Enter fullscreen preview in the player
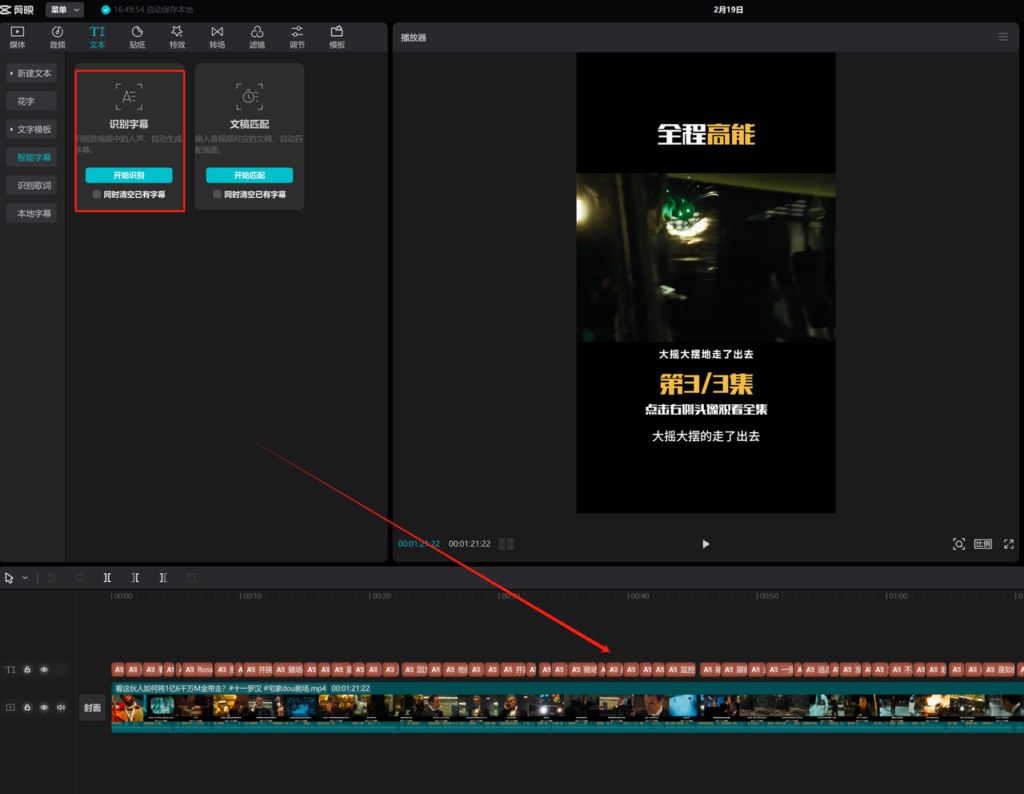This screenshot has width=1024, height=794. click(1009, 544)
